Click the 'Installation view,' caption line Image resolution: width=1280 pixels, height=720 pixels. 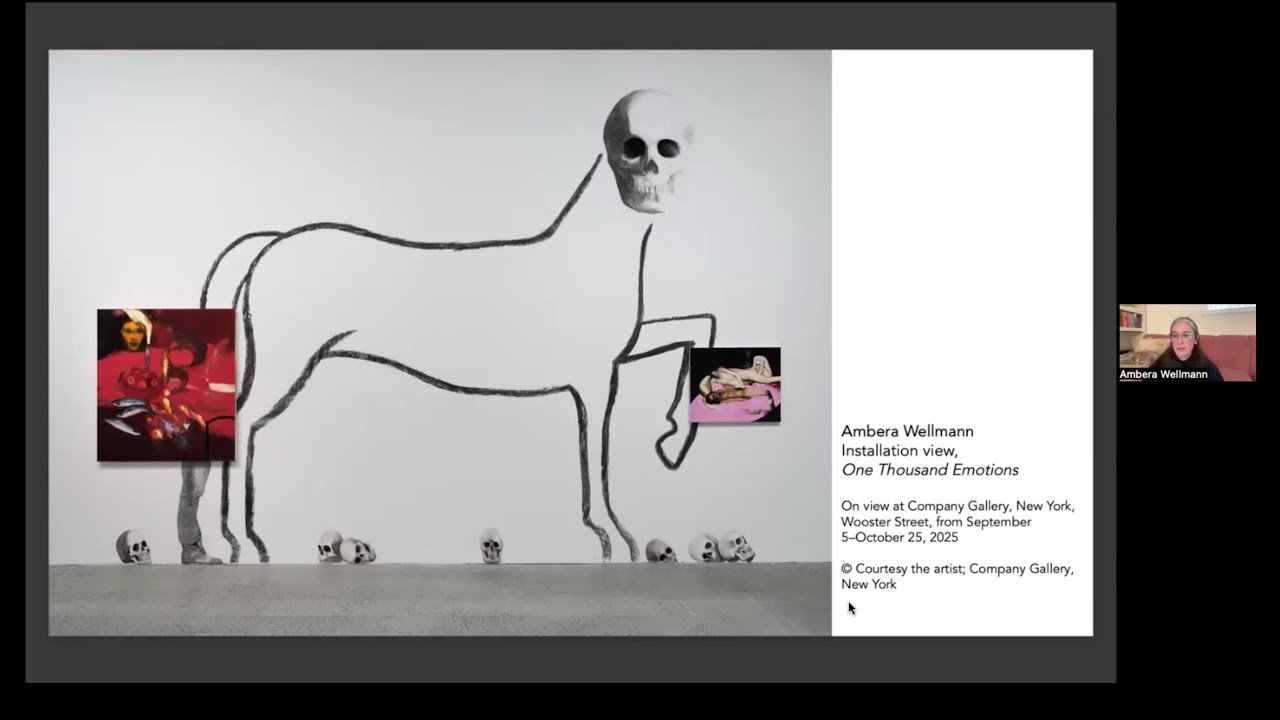point(899,451)
